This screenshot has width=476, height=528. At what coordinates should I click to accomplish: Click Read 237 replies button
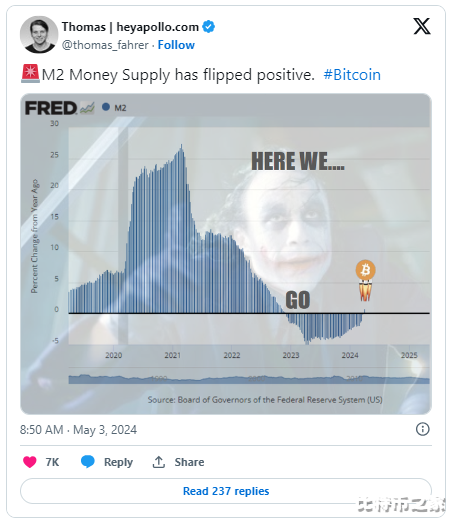[x=226, y=491]
